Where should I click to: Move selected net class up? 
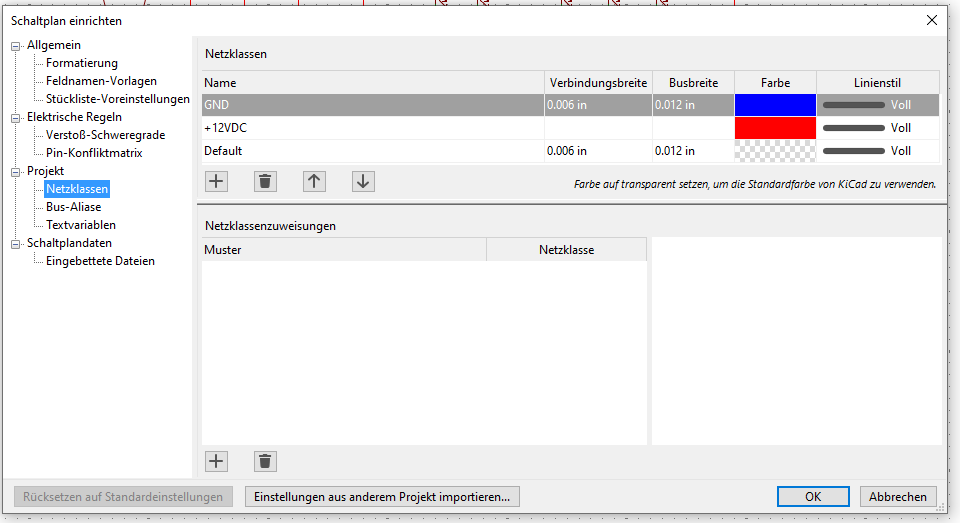(314, 181)
